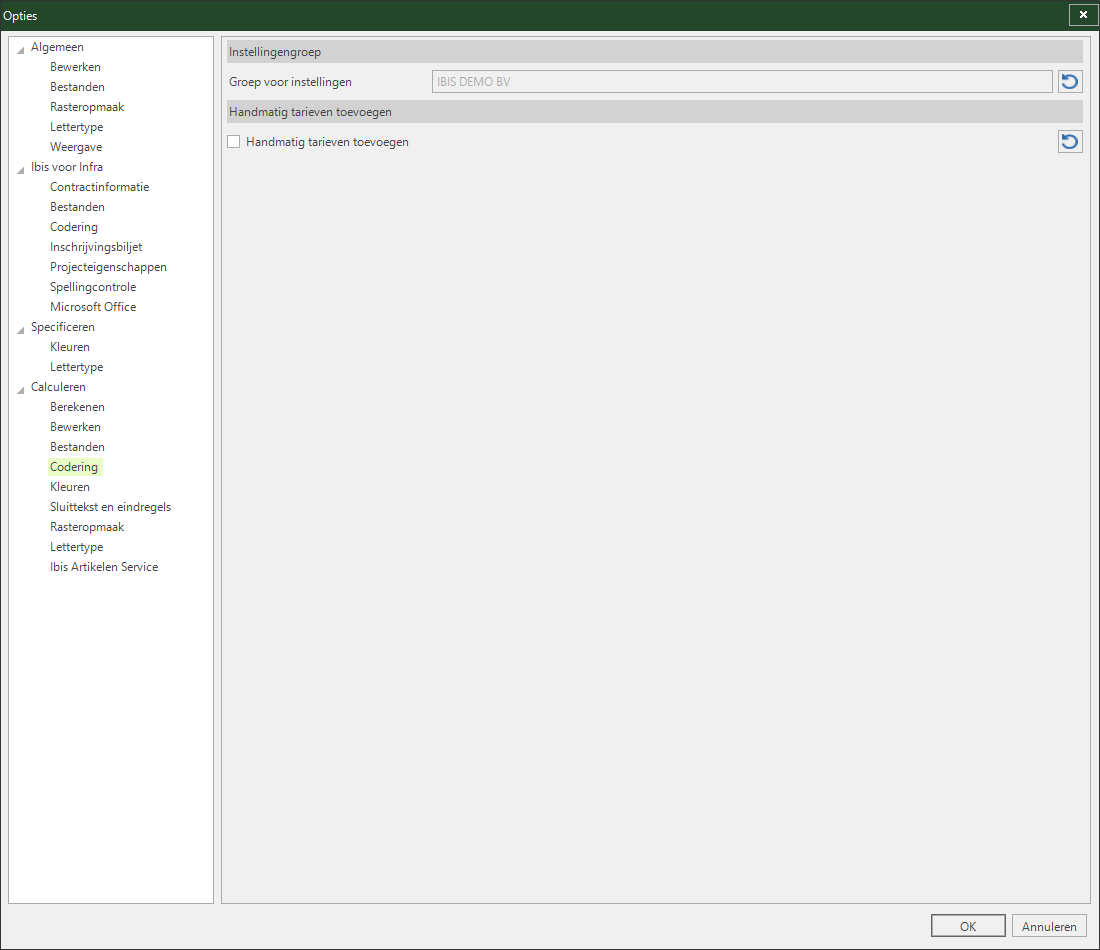The image size is (1100, 950).
Task: Open Berekenen under Calculeren
Action: click(77, 407)
